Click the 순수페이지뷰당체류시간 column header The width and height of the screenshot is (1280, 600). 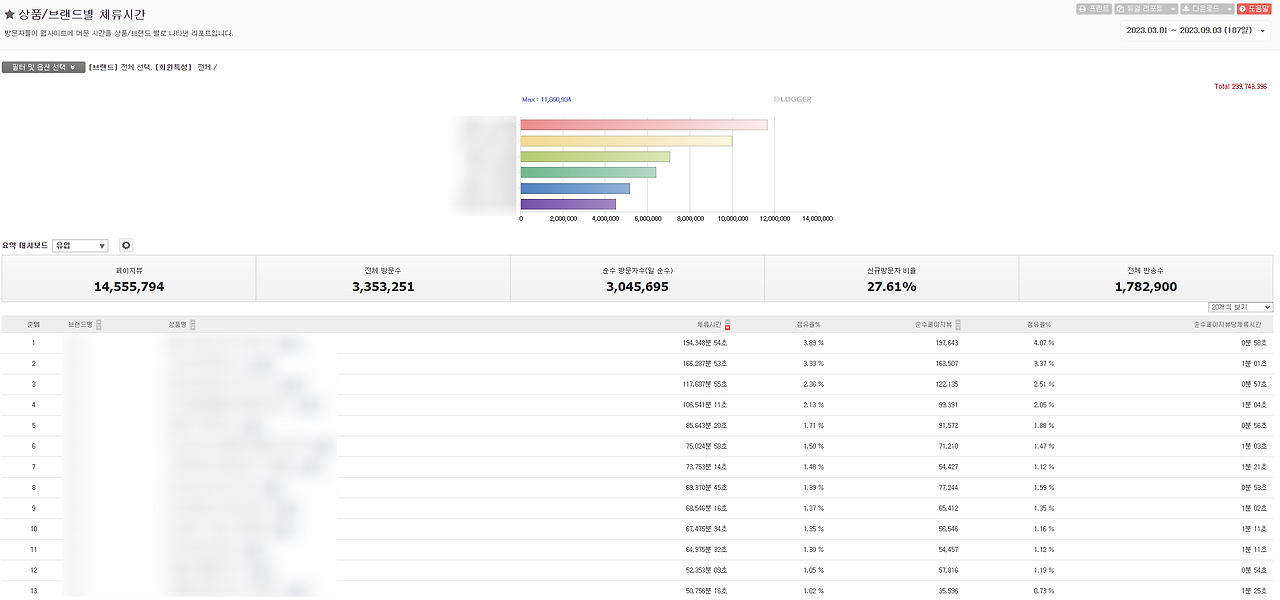(x=1227, y=325)
